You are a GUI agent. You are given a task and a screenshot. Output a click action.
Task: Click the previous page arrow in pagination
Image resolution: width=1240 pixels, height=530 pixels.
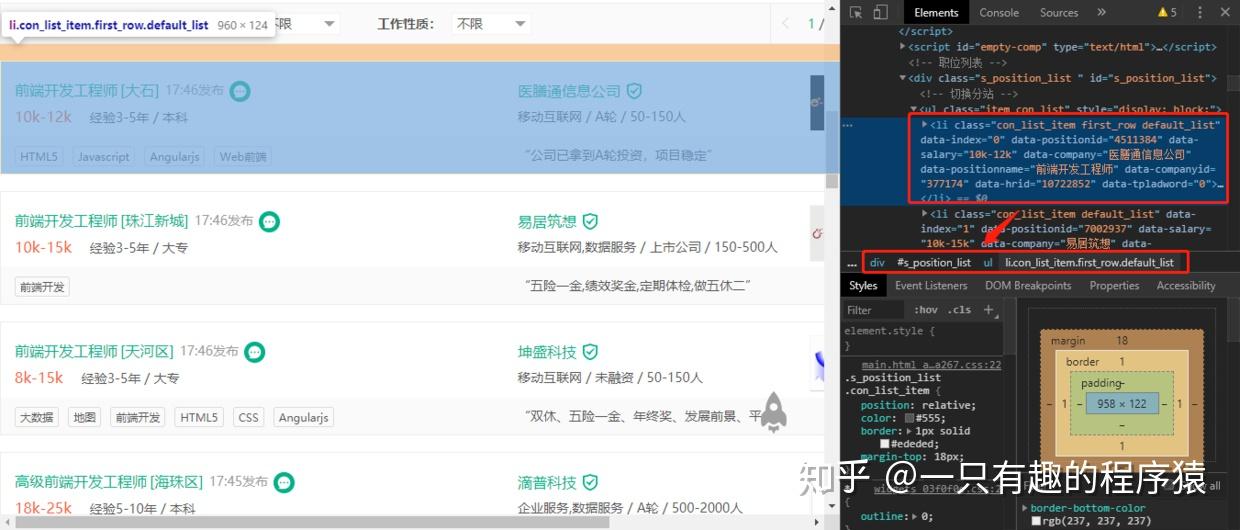[785, 22]
